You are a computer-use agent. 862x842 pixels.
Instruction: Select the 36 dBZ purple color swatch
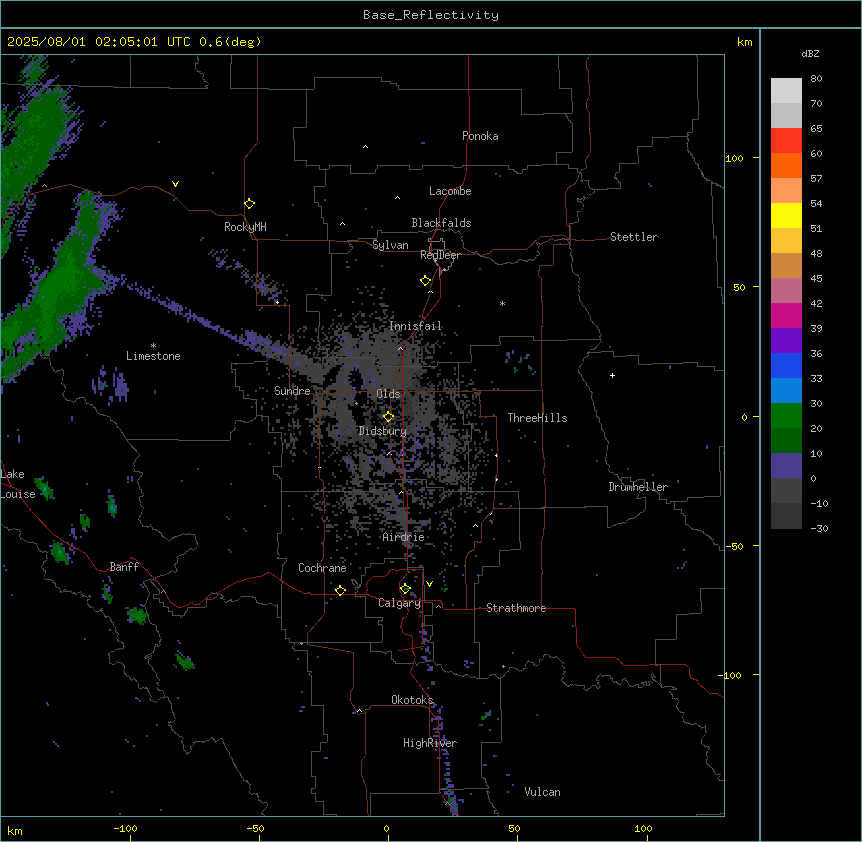pos(786,341)
